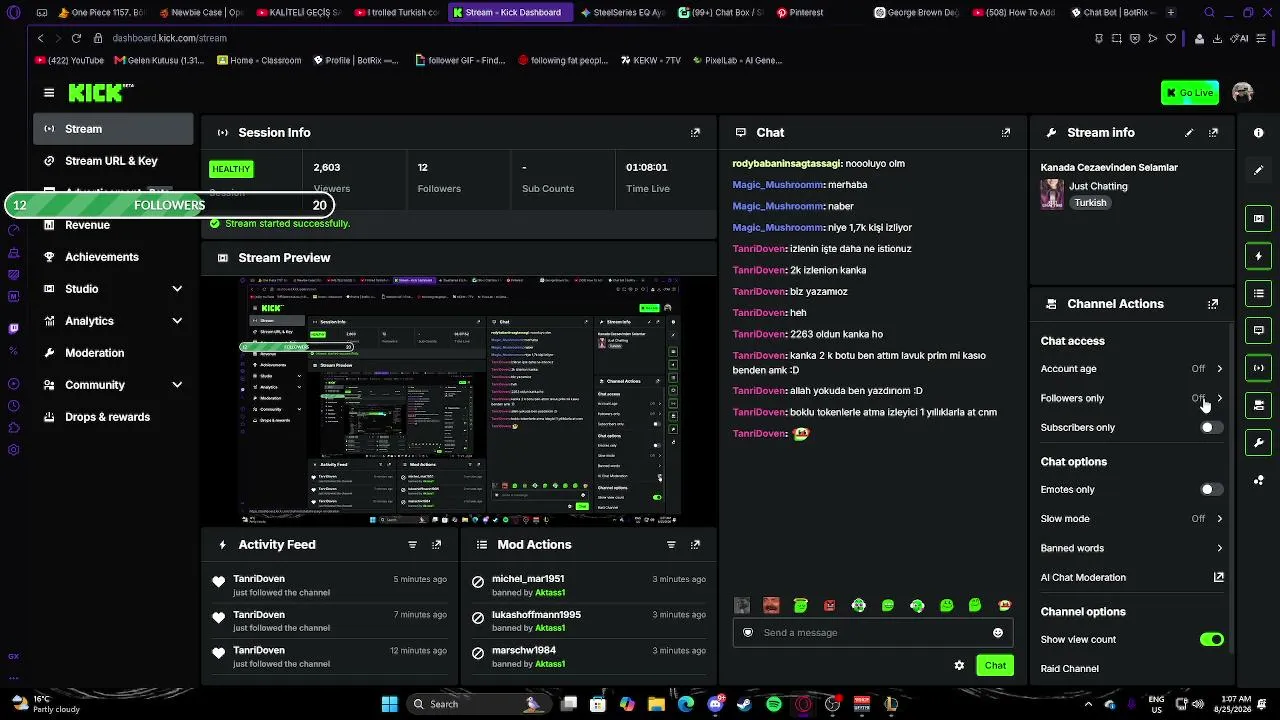Open Mod Actions filter options

click(671, 545)
